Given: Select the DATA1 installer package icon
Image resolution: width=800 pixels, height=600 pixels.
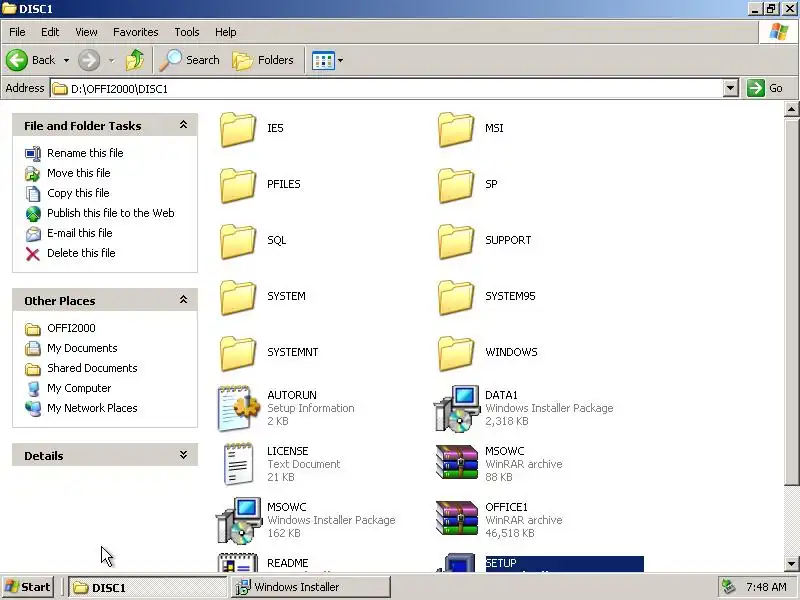Looking at the screenshot, I should [457, 408].
